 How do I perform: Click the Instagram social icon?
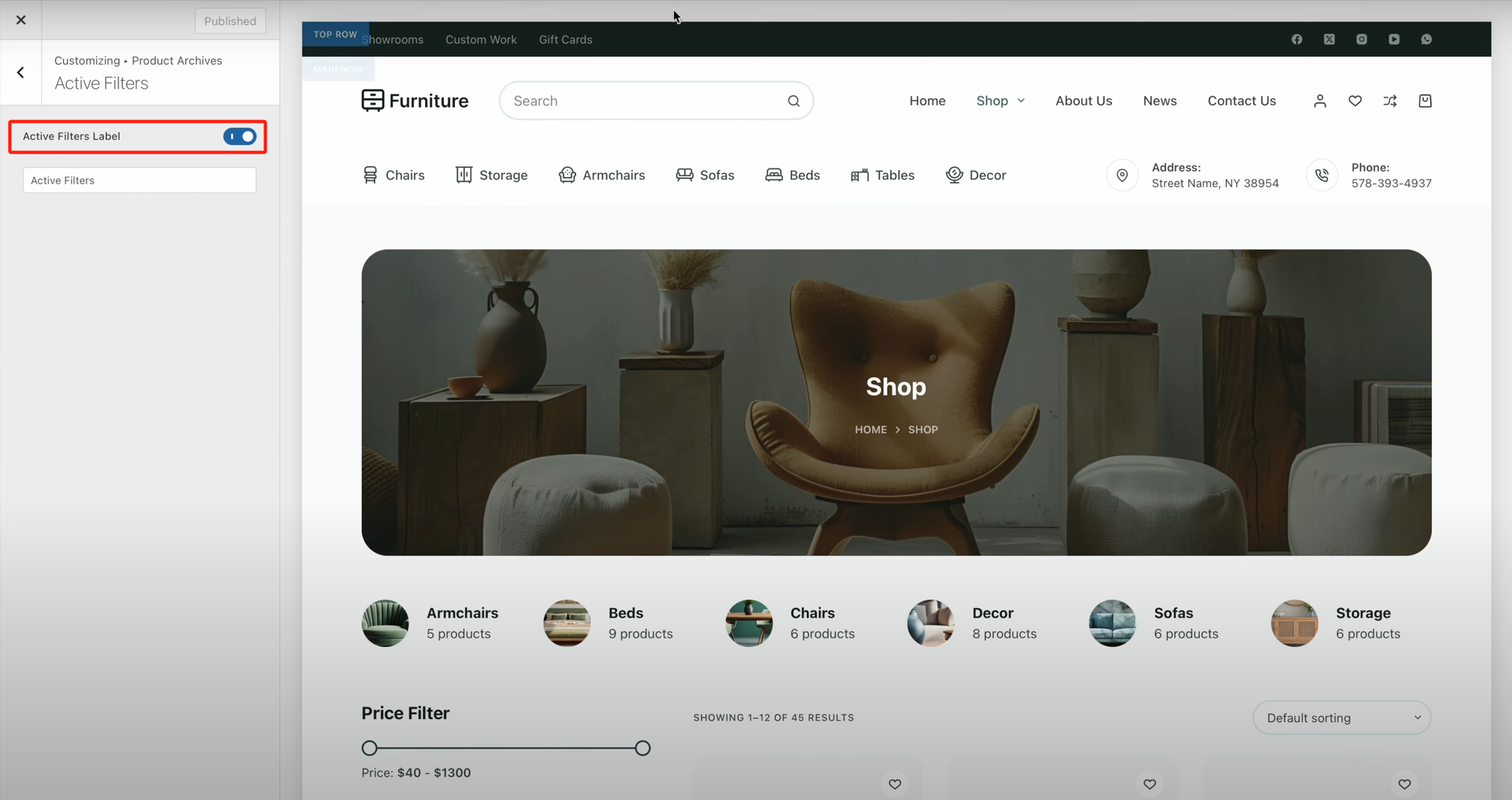point(1362,39)
